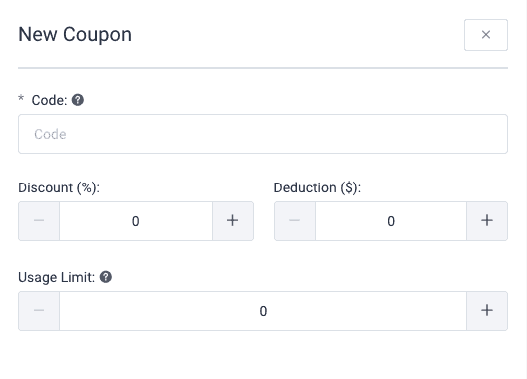Select the Usage Limit number field
This screenshot has height=379, width=527.
pyautogui.click(x=263, y=311)
